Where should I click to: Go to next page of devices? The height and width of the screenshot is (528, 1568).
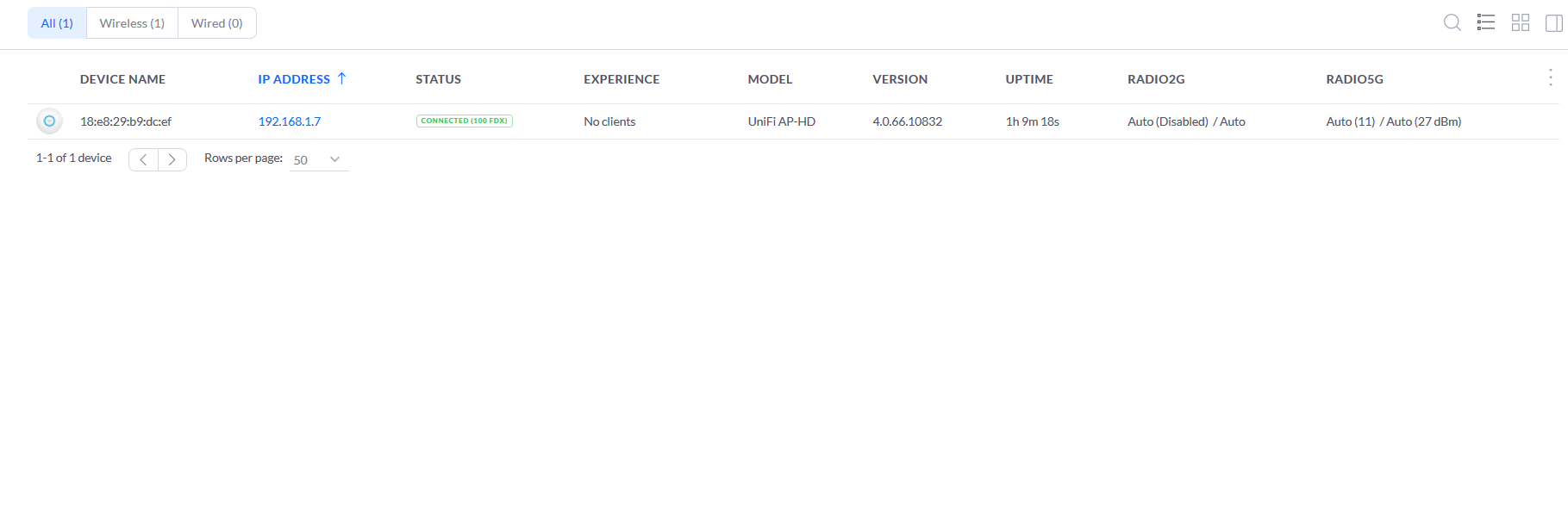point(172,159)
